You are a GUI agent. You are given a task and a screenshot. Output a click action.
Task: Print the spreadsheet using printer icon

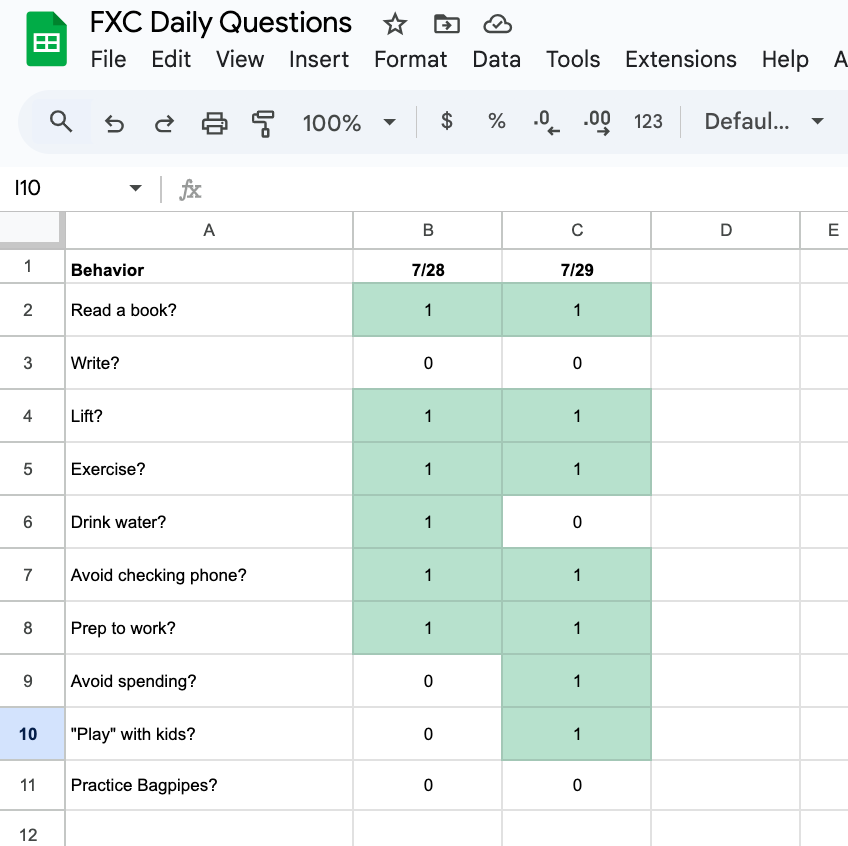coord(214,123)
